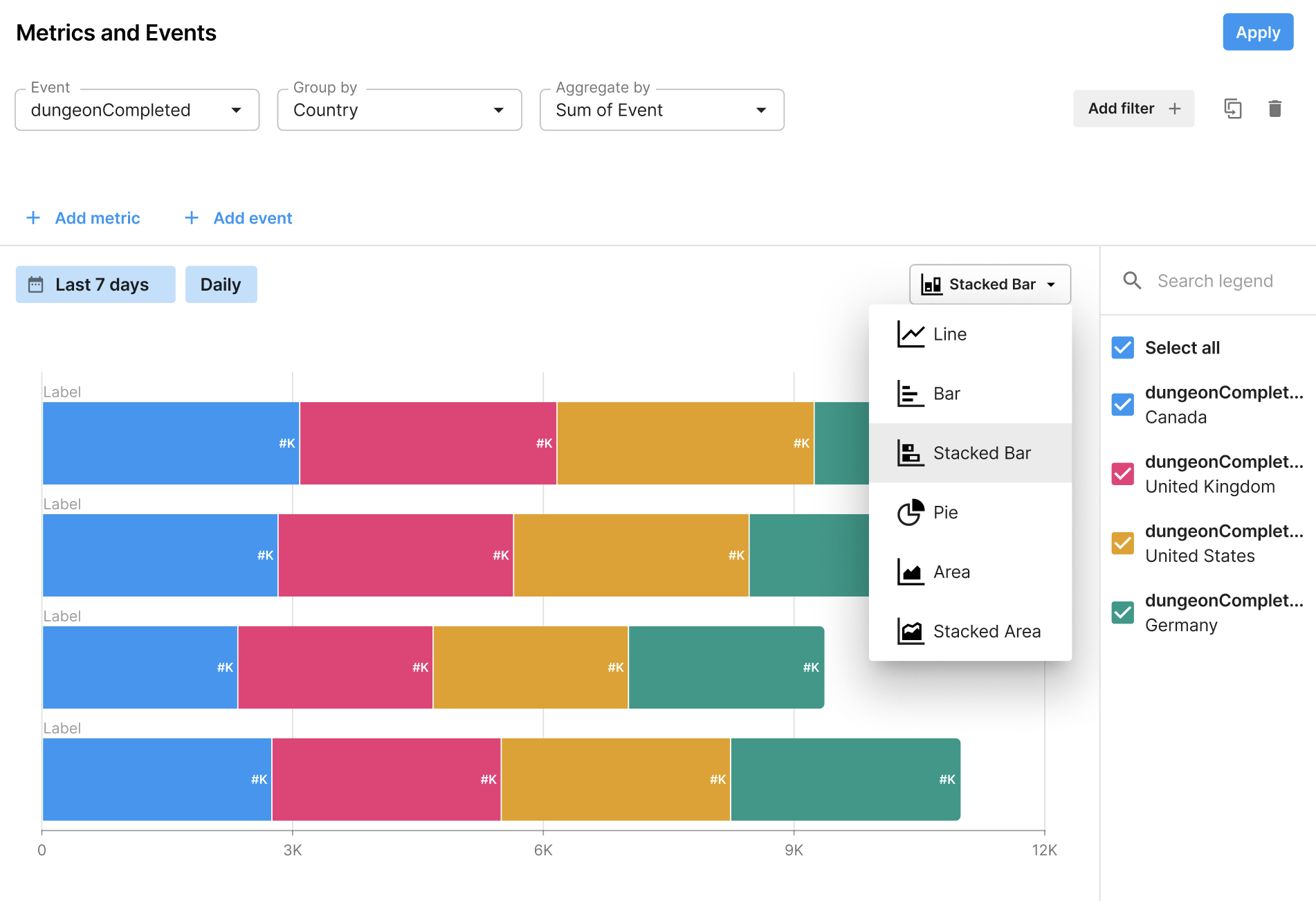Click the calendar icon in Last 7 days
The width and height of the screenshot is (1316, 901).
(35, 284)
